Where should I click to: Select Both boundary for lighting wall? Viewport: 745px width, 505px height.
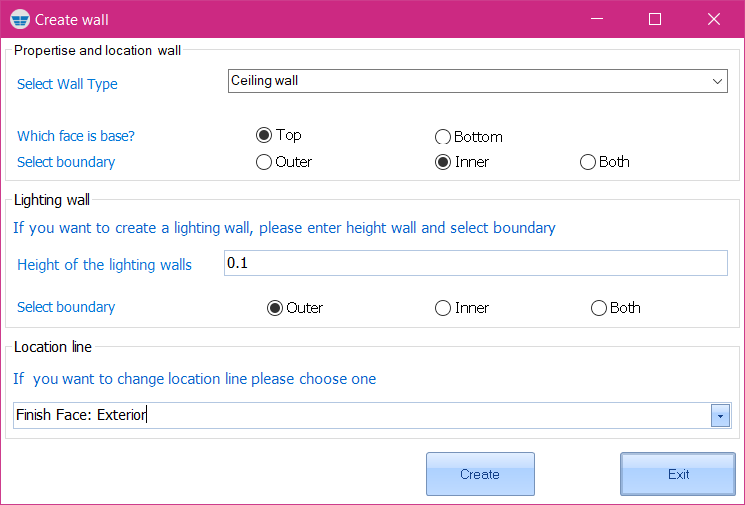pos(599,308)
